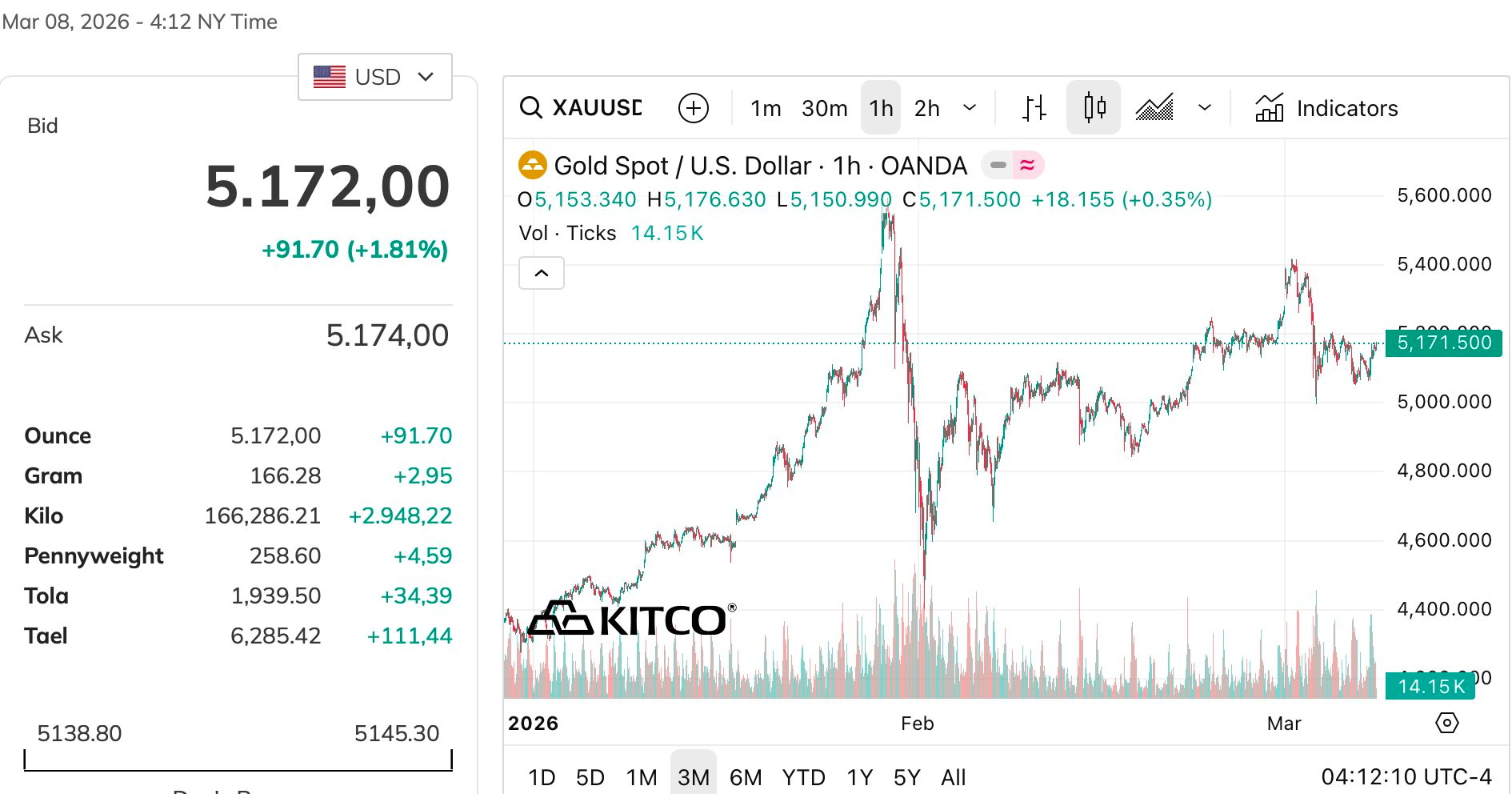Toggle the gray dash indicator pill
Image resolution: width=1512 pixels, height=794 pixels.
998,166
